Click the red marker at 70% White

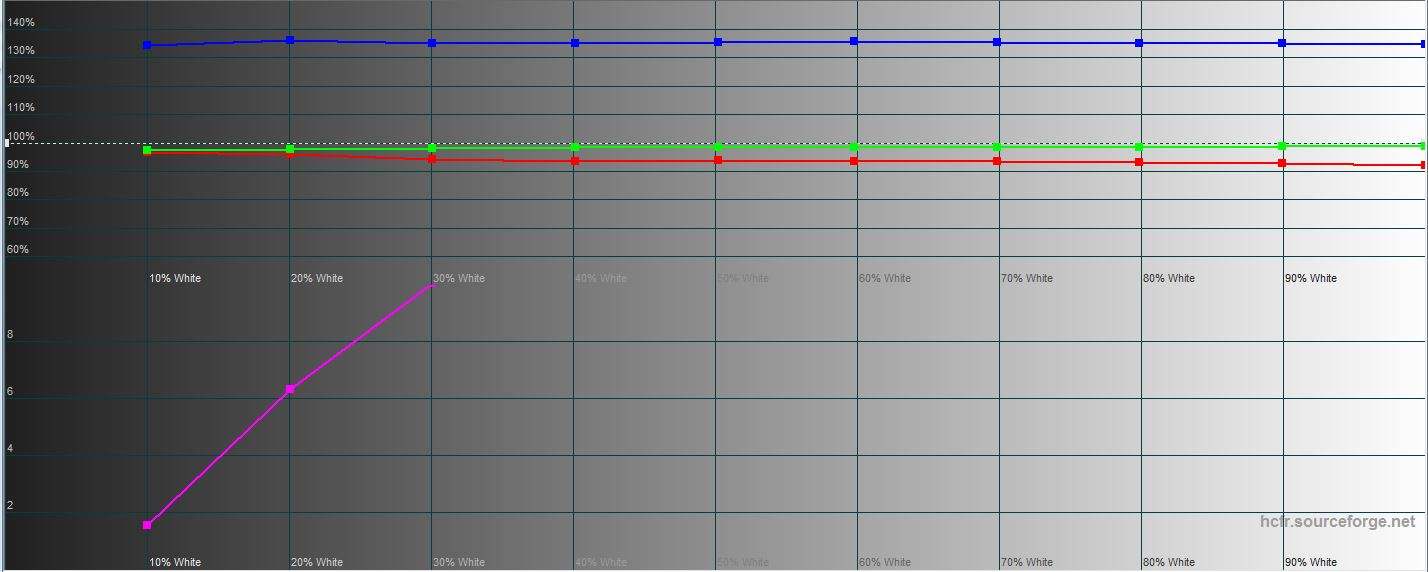click(997, 161)
